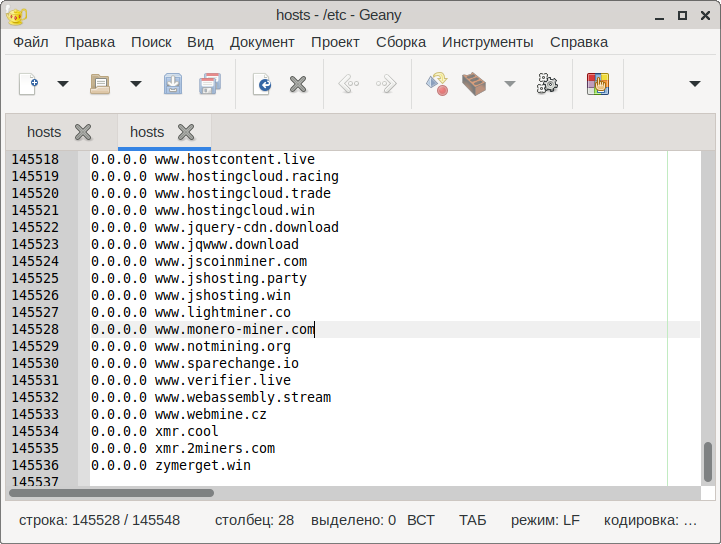Image resolution: width=721 pixels, height=544 pixels.
Task: Click line with www.sparechange.io entry
Action: (226, 363)
